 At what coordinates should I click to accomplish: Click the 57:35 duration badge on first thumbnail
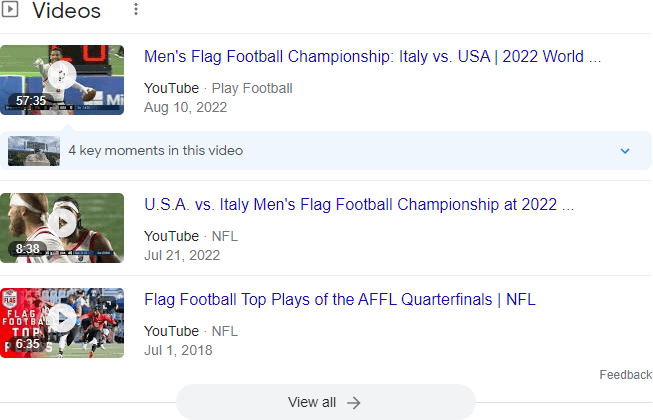click(x=31, y=101)
